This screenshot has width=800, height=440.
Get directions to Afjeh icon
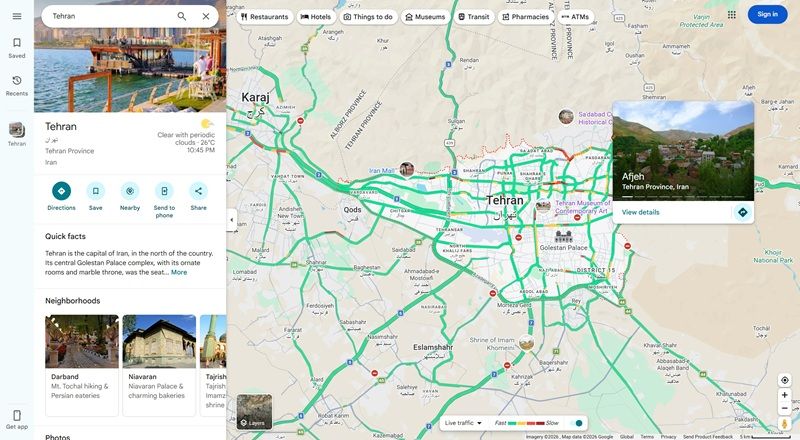pos(742,212)
